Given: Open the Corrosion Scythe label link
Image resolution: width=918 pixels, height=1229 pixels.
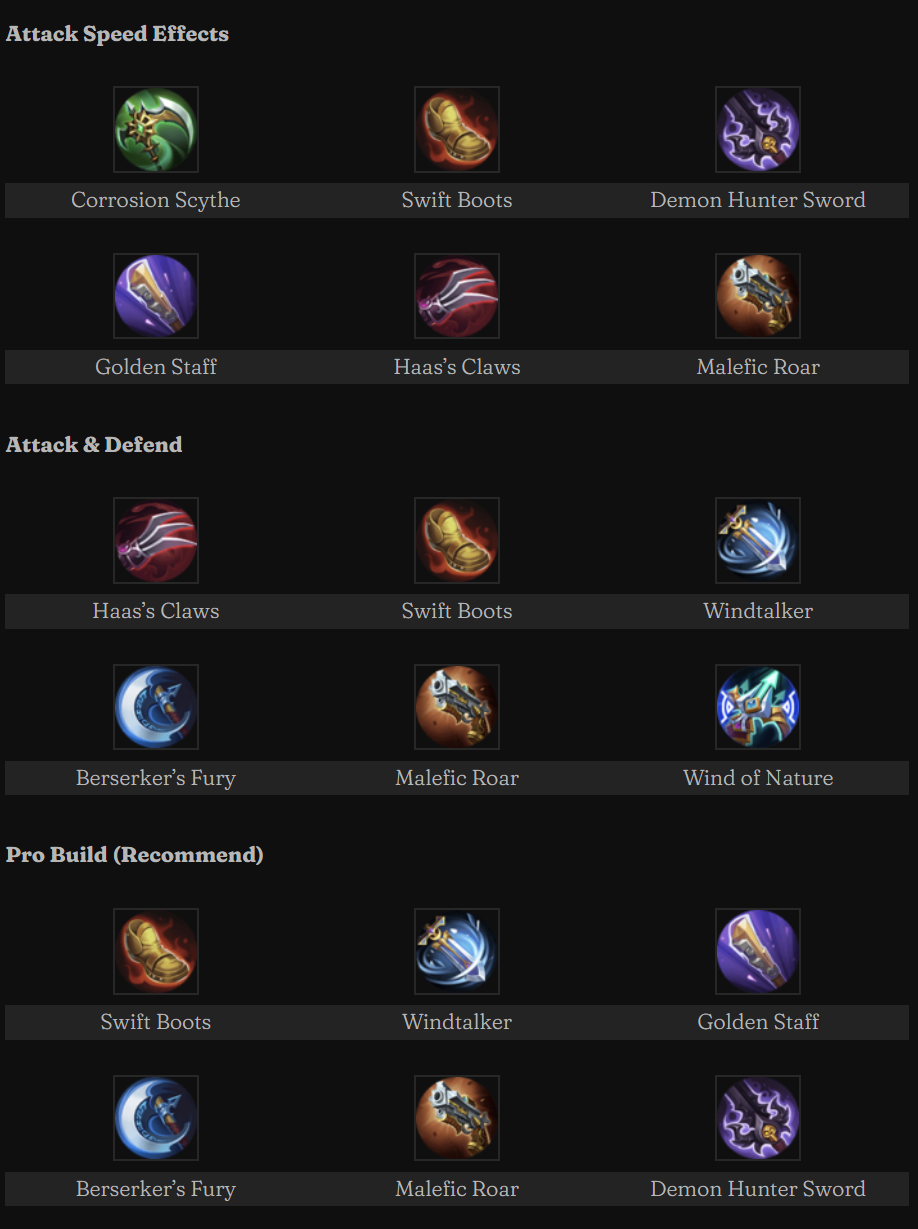Looking at the screenshot, I should 155,200.
